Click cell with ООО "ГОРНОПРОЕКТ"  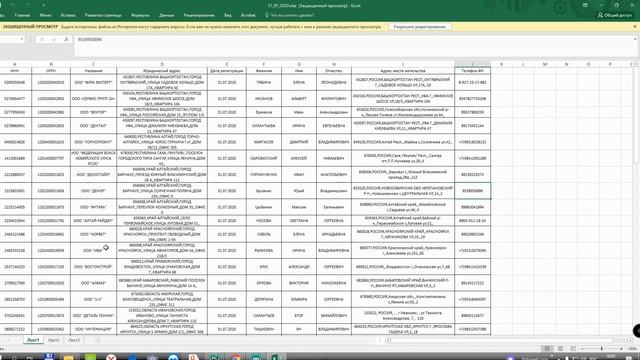(93, 142)
